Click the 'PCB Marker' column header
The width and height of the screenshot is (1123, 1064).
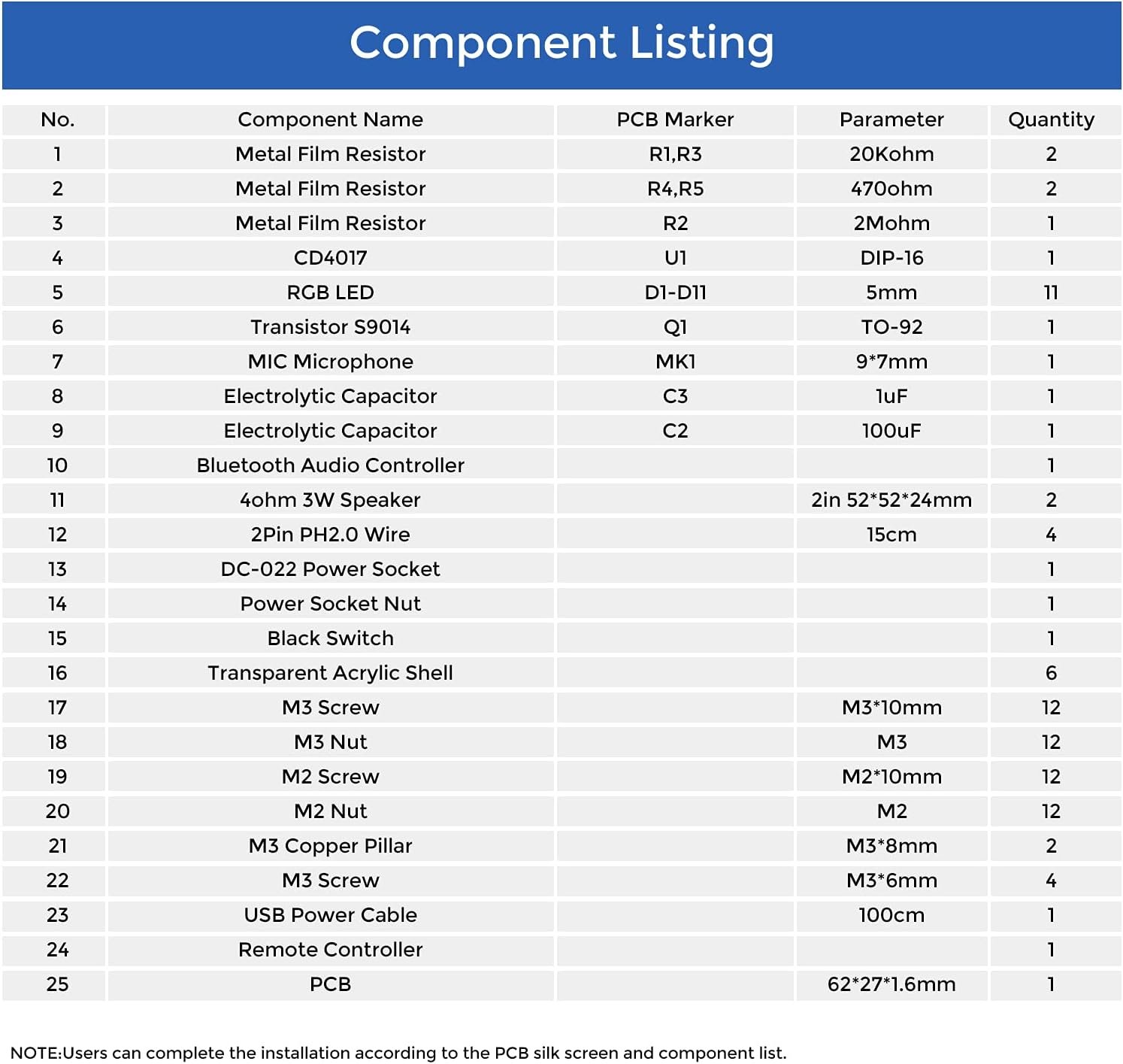675,120
